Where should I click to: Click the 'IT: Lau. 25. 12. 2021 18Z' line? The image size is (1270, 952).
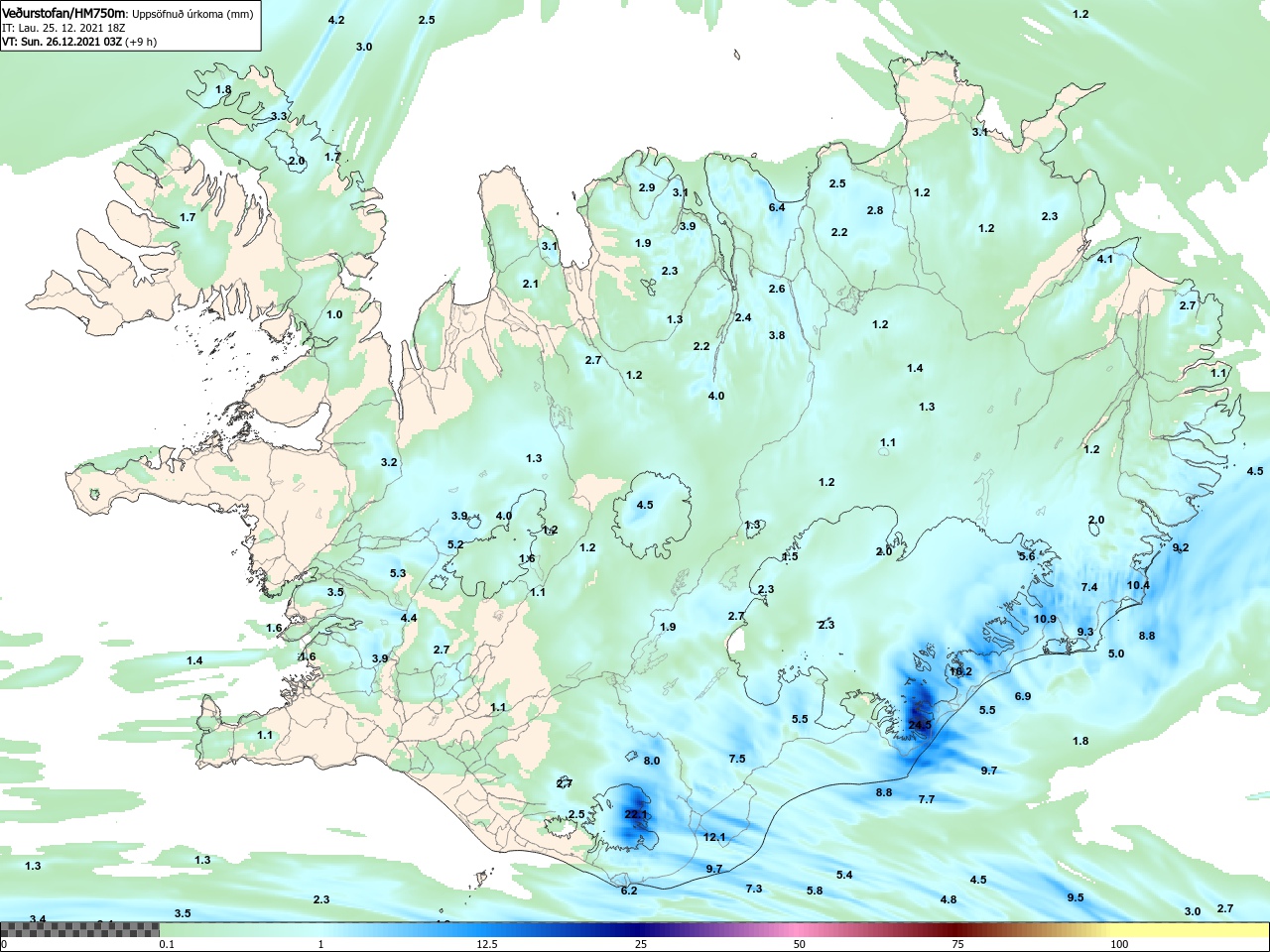[63, 28]
